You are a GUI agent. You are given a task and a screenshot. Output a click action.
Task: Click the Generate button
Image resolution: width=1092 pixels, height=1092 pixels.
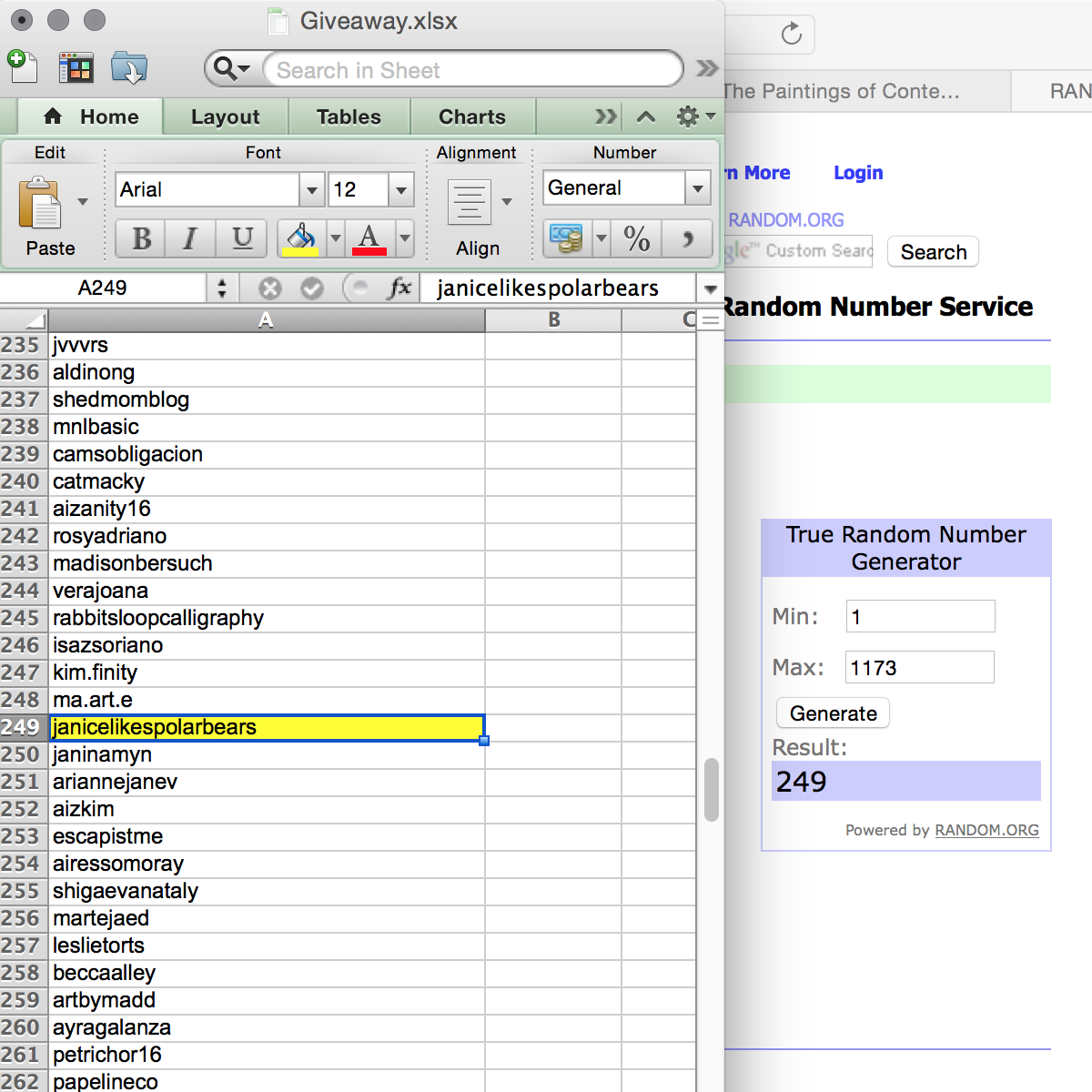[833, 713]
